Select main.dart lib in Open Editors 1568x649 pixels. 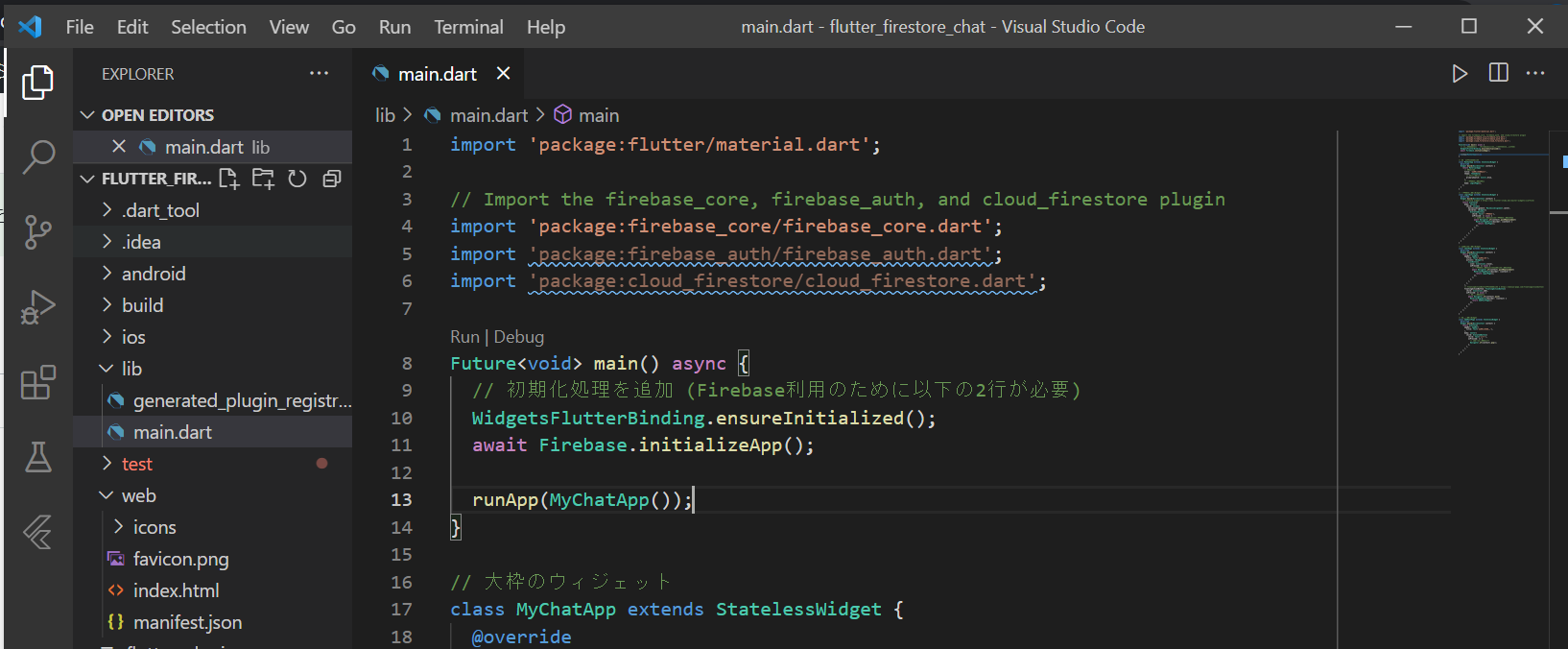(213, 147)
